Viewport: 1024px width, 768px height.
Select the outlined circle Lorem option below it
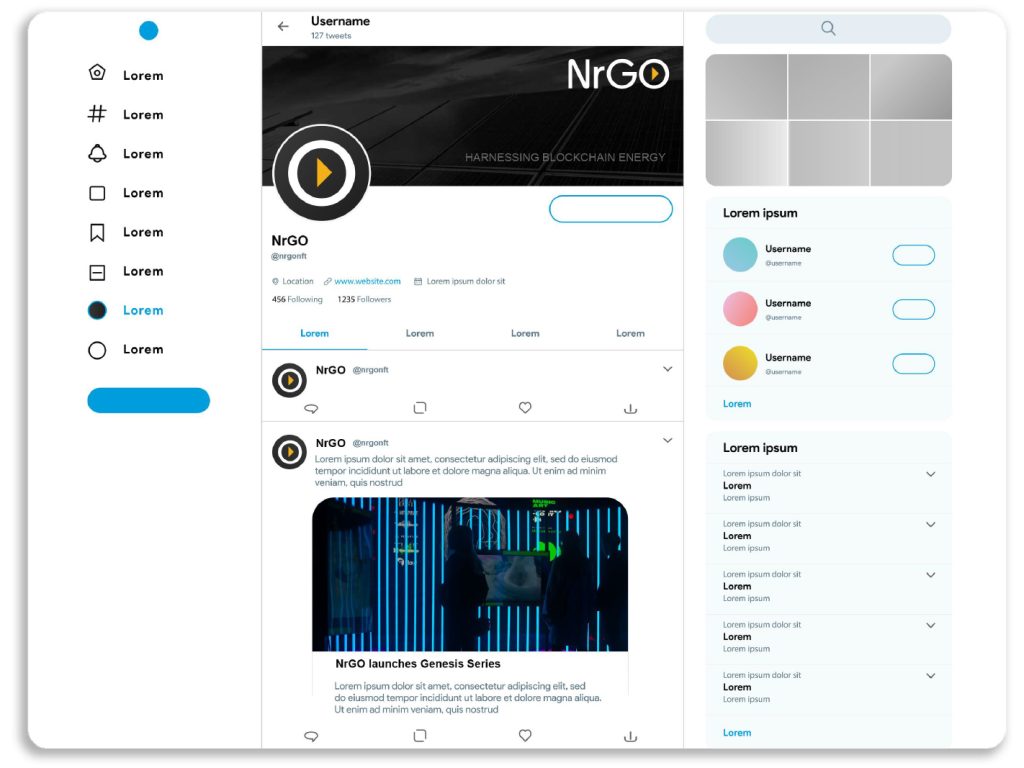click(97, 349)
